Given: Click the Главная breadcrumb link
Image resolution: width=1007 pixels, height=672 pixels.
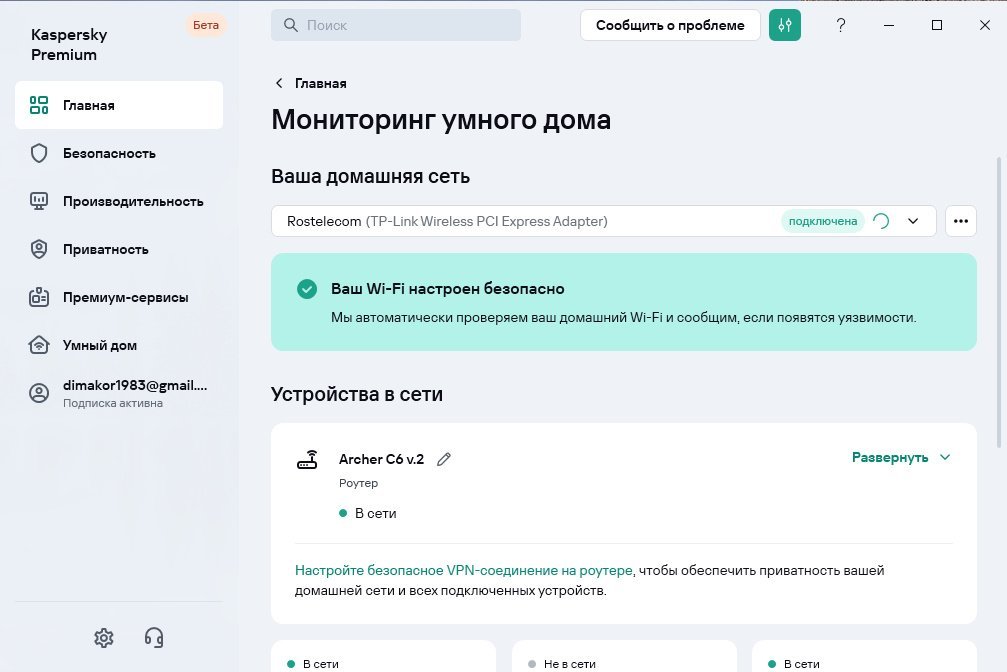Looking at the screenshot, I should pos(320,83).
